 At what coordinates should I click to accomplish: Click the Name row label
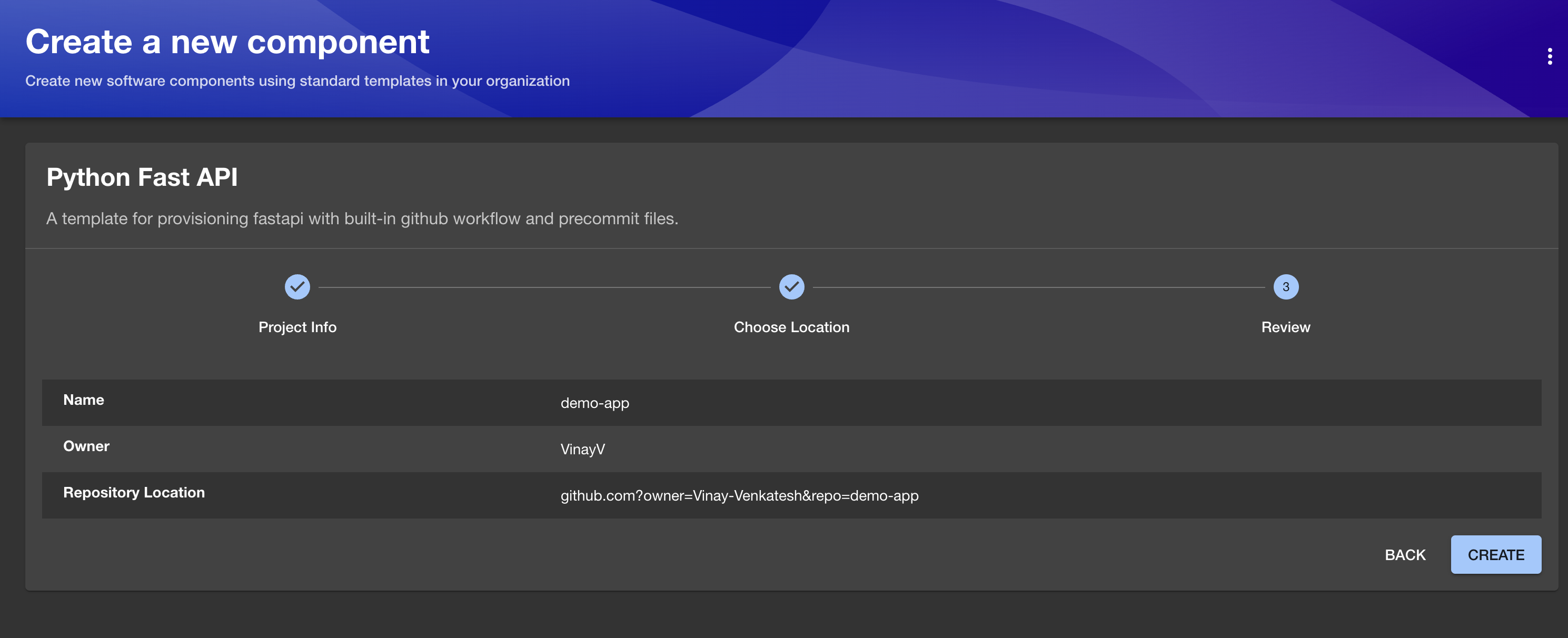coord(83,400)
